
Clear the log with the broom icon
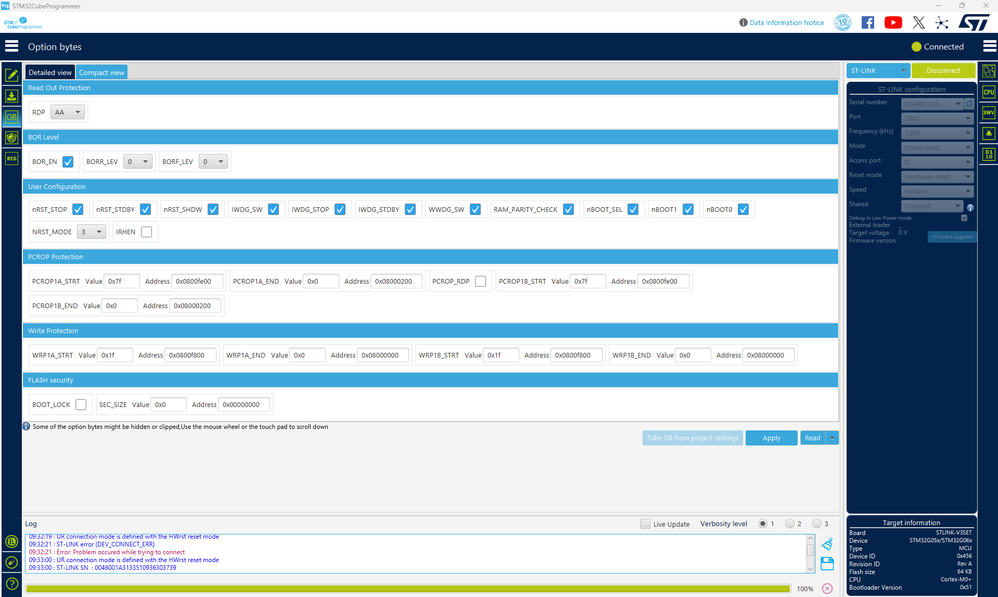[x=827, y=544]
